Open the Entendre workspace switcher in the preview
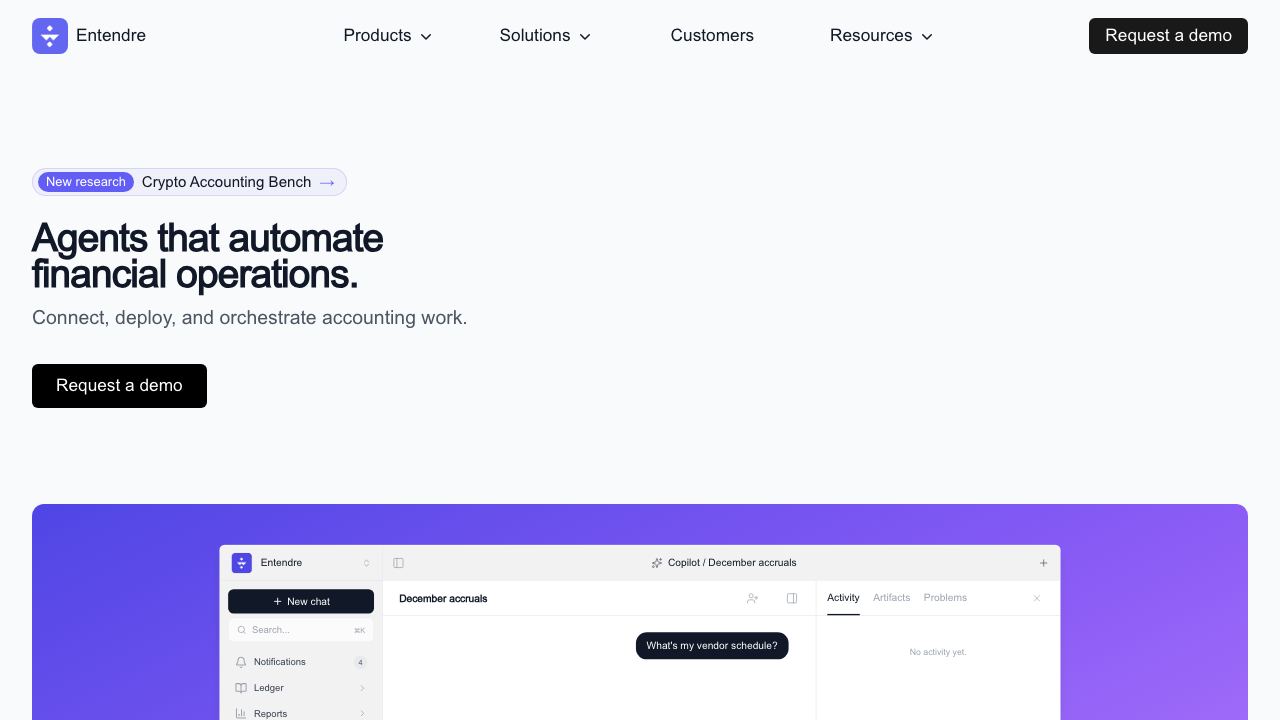 click(301, 563)
